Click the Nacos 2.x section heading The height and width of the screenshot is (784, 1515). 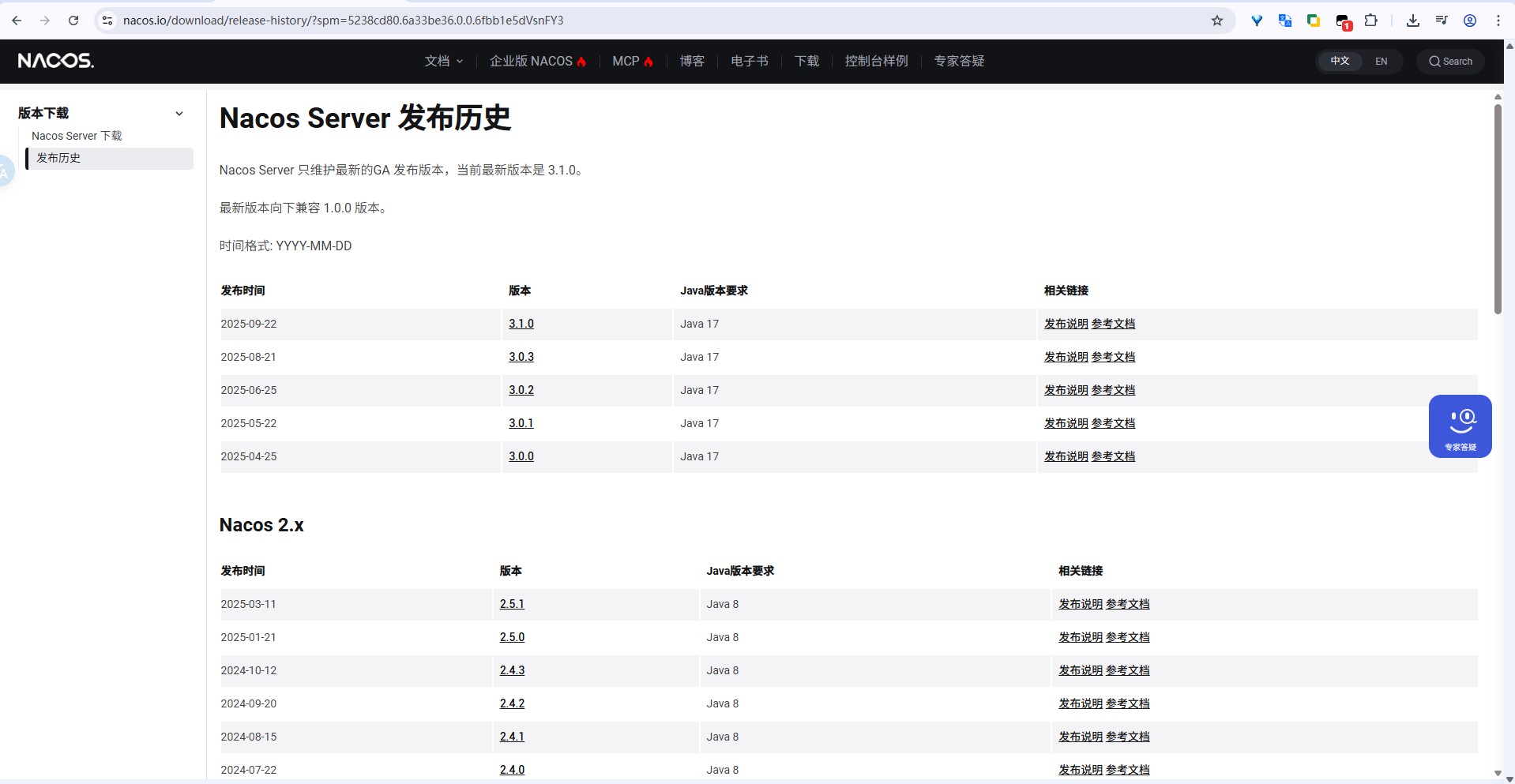[x=261, y=525]
